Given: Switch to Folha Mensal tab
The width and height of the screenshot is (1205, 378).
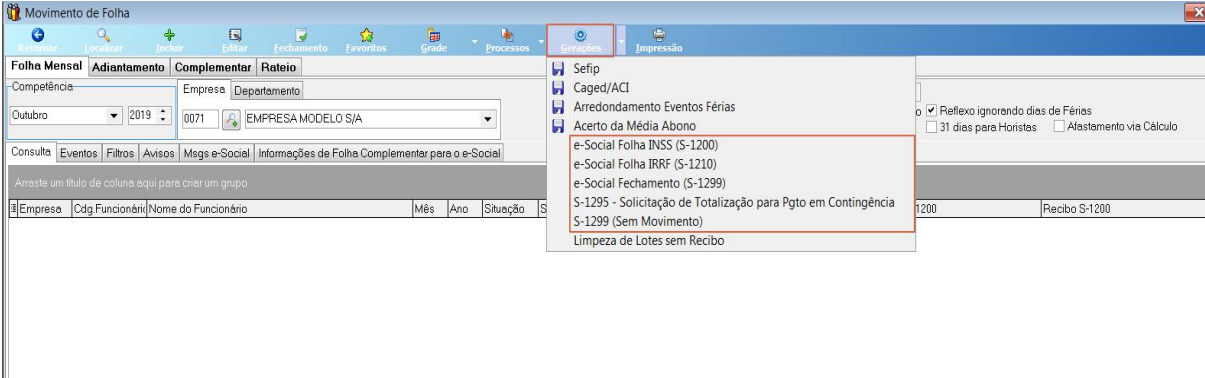Looking at the screenshot, I should (x=45, y=66).
